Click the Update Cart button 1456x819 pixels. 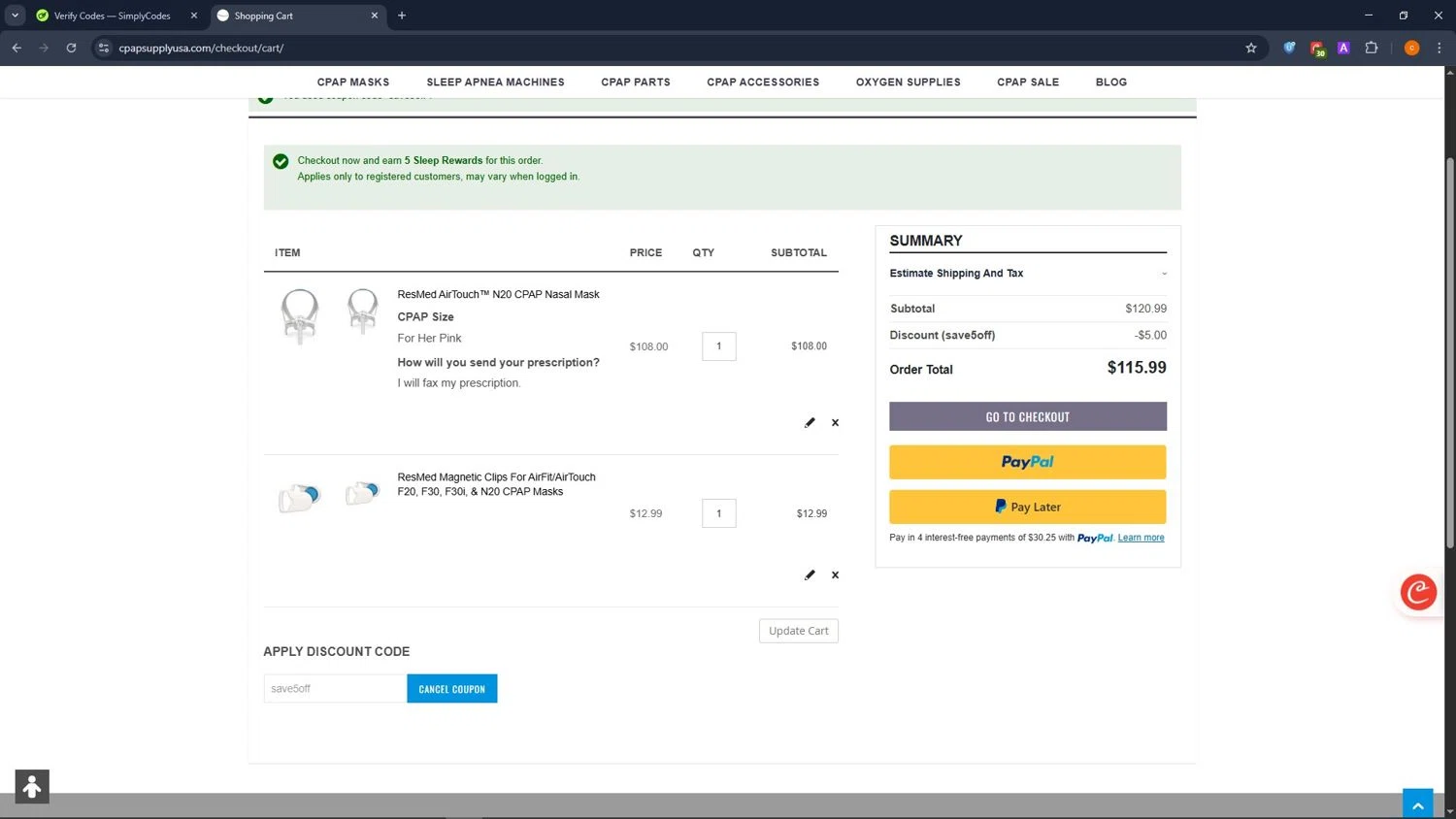pos(799,631)
